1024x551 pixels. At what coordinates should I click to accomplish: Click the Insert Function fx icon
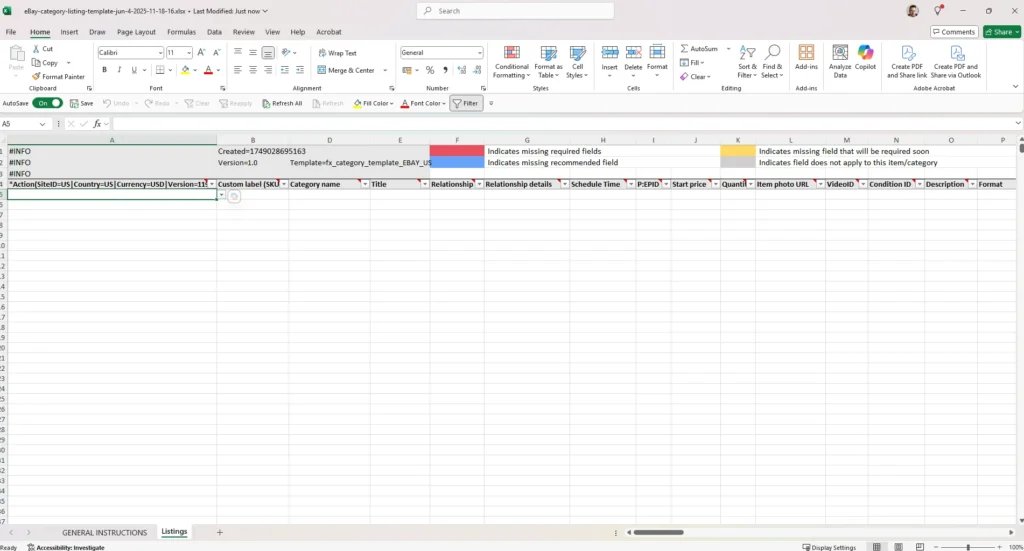[97, 123]
